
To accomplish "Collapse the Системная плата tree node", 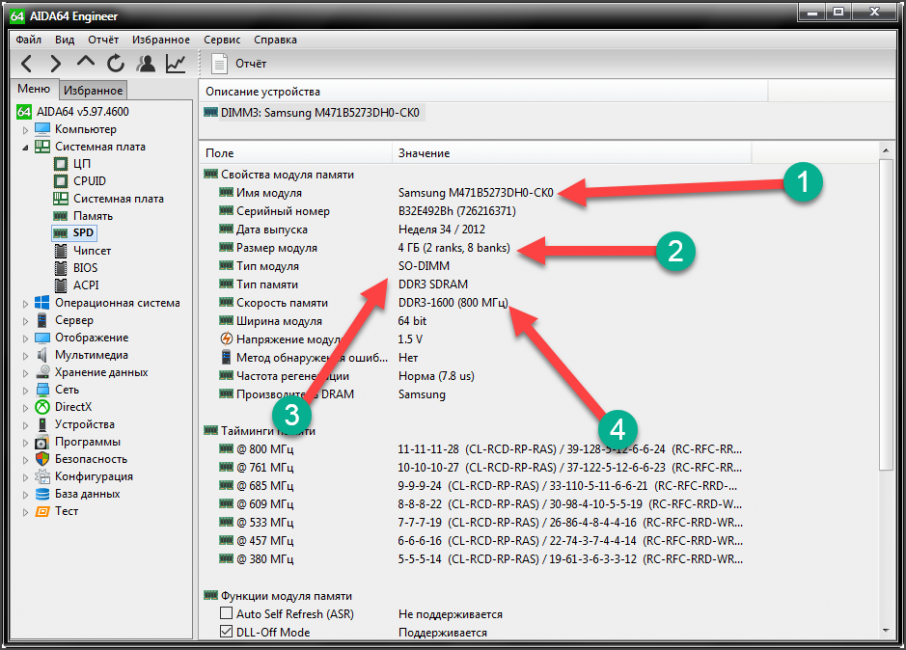I will pos(25,147).
